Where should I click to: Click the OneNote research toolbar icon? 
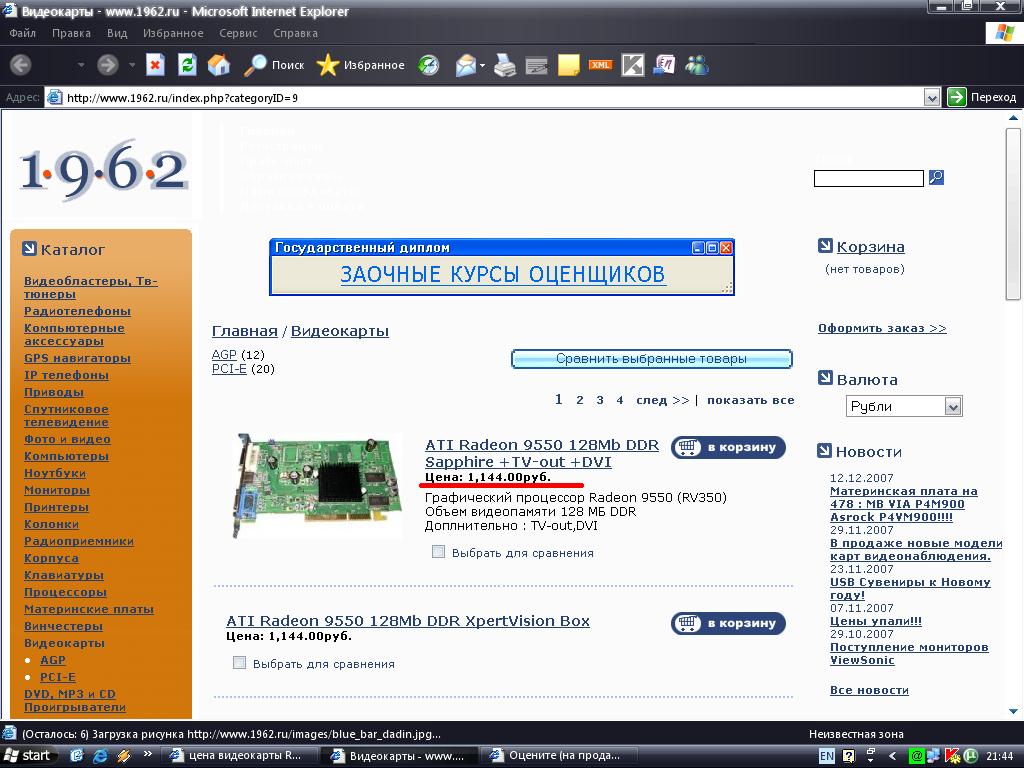(664, 65)
